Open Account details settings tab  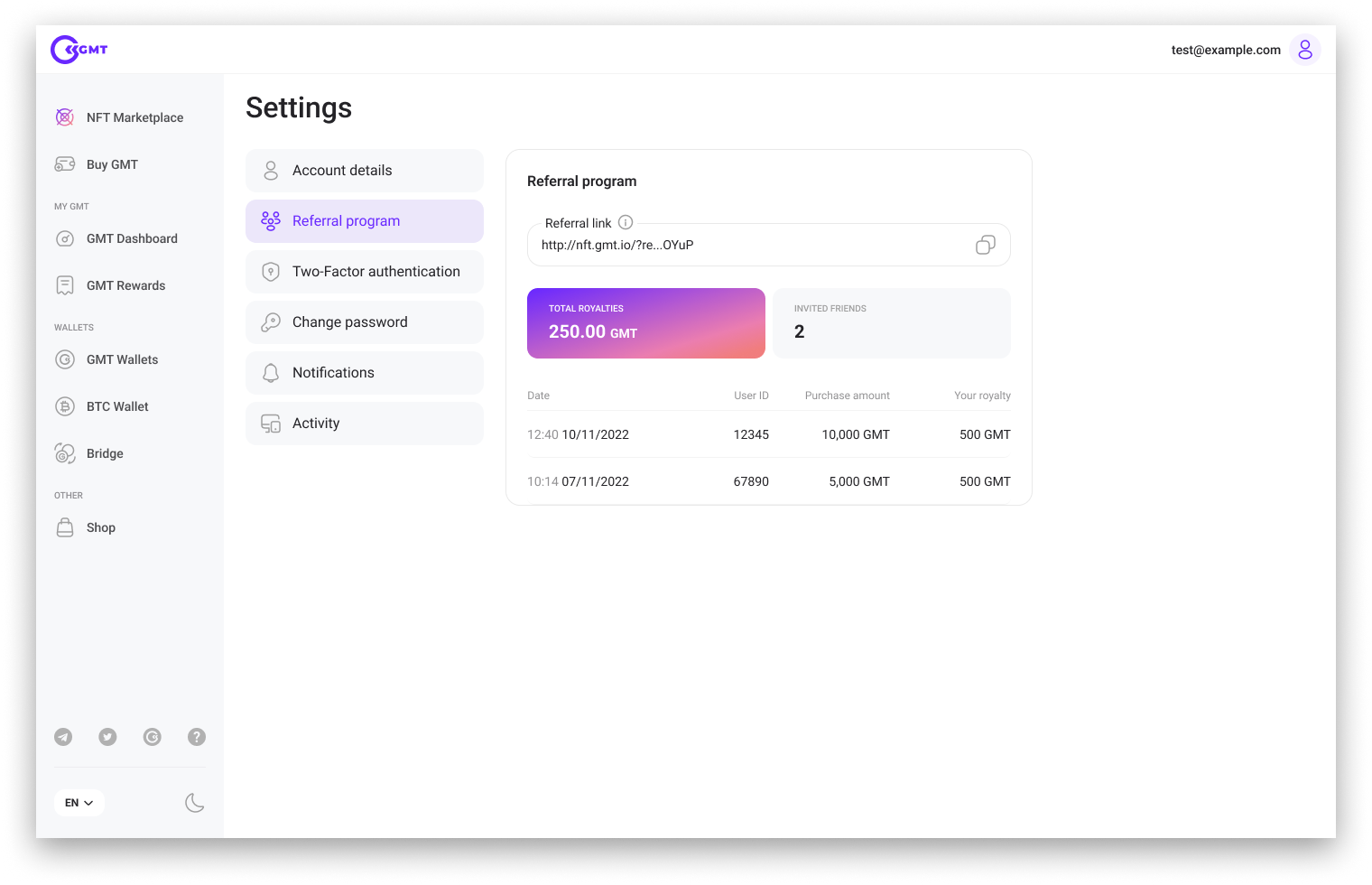click(365, 171)
